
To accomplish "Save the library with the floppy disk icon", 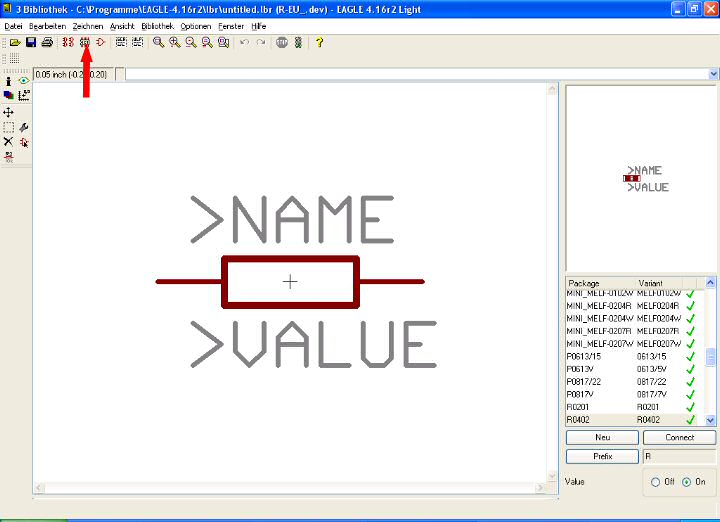I will tap(31, 43).
